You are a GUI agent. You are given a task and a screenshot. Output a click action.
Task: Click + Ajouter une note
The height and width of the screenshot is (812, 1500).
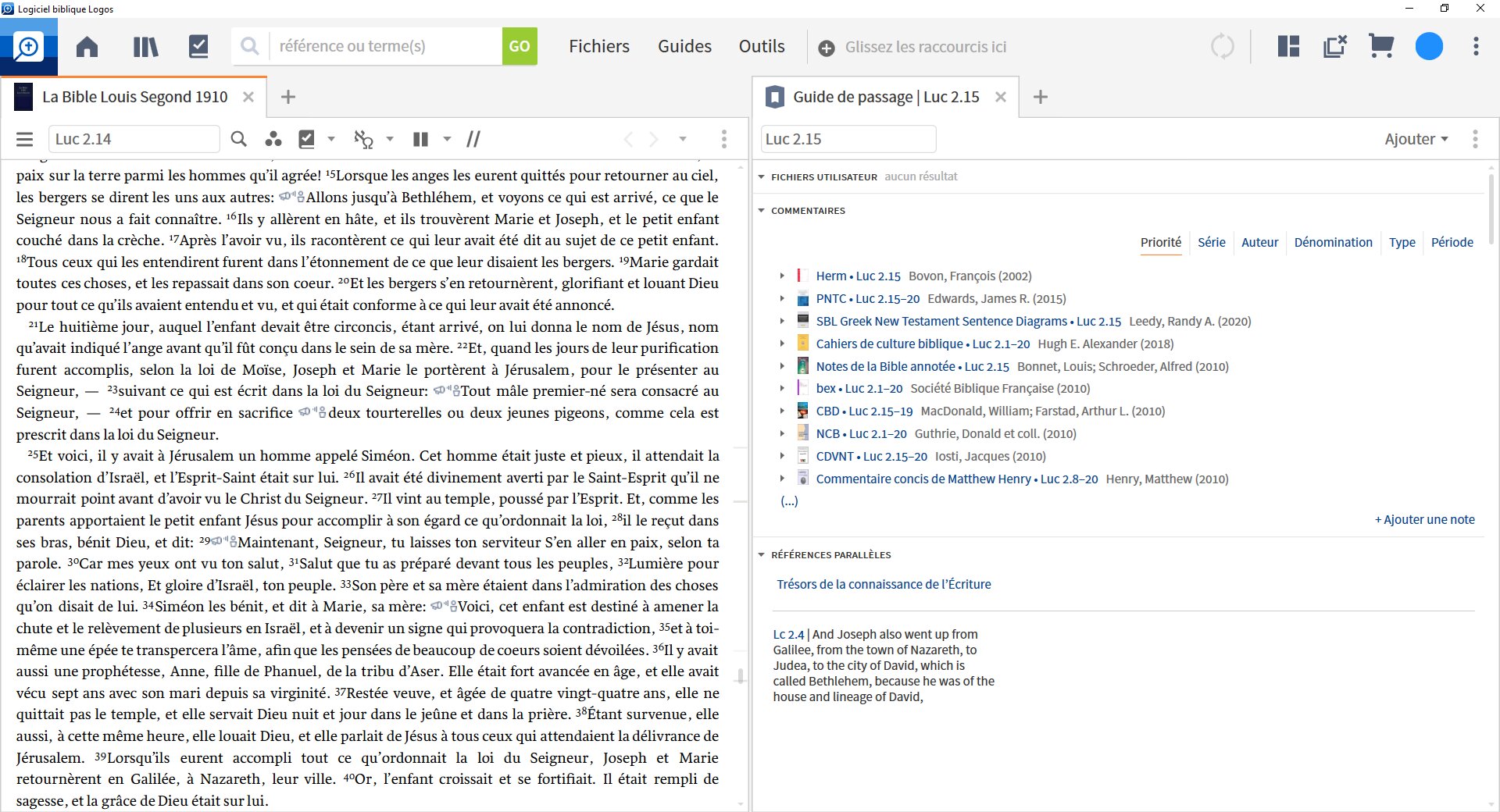[x=1425, y=520]
